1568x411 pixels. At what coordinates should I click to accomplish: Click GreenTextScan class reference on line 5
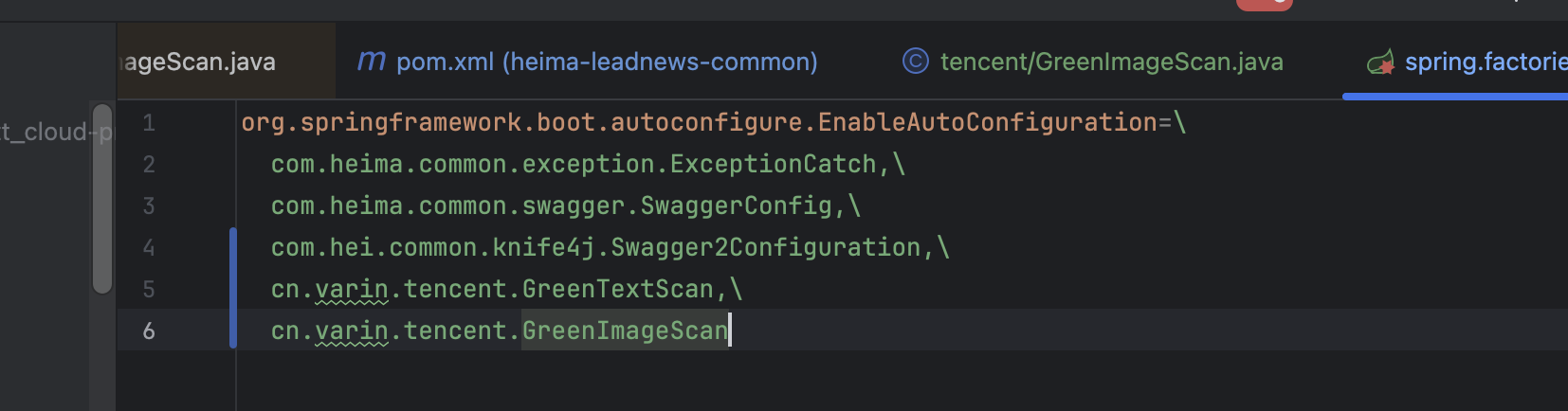[x=617, y=290]
